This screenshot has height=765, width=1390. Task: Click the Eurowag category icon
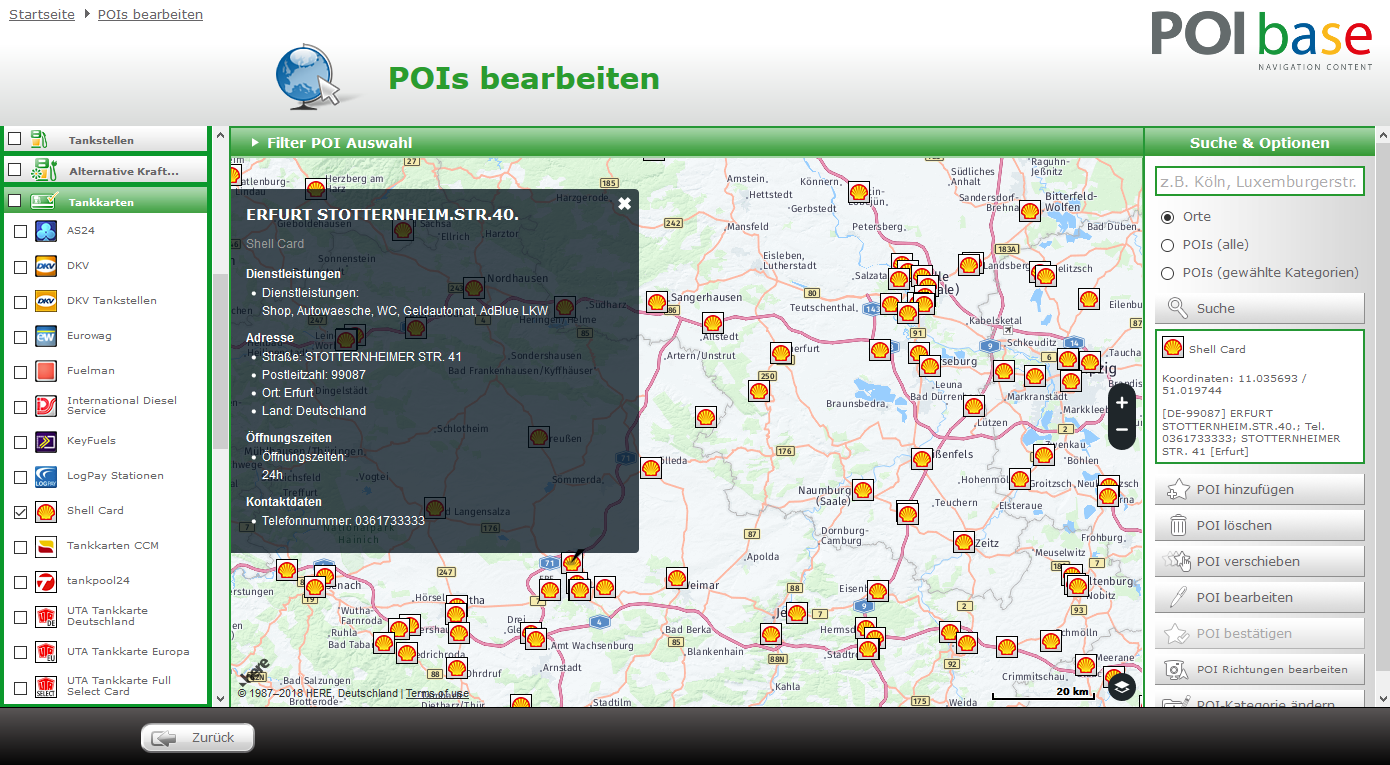pyautogui.click(x=46, y=336)
